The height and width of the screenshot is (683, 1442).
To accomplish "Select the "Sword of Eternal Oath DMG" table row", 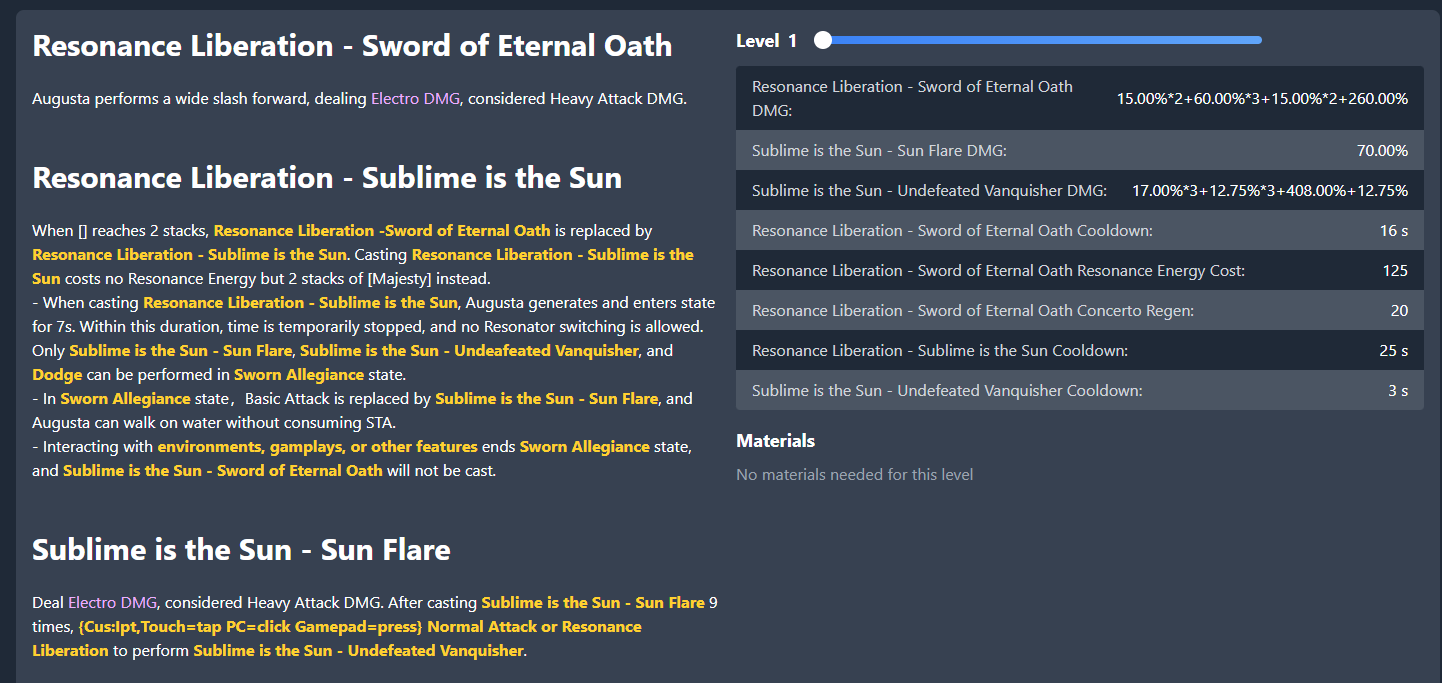I will [1079, 98].
